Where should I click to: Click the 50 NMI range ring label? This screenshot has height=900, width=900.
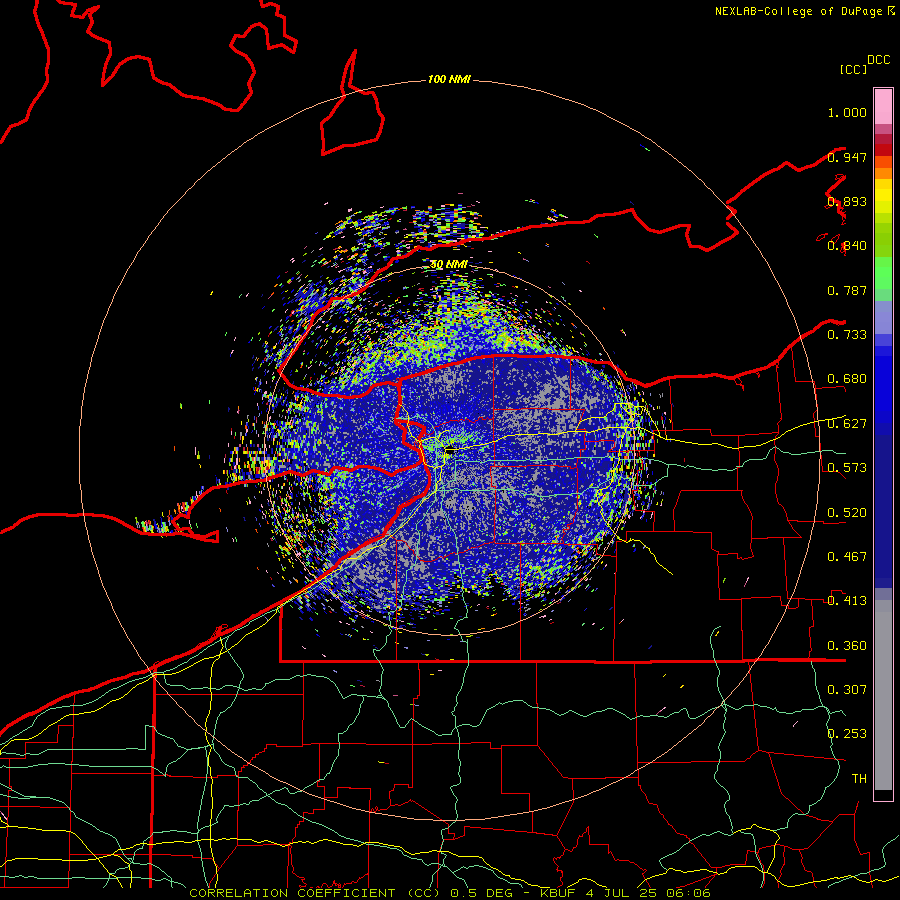point(449,265)
